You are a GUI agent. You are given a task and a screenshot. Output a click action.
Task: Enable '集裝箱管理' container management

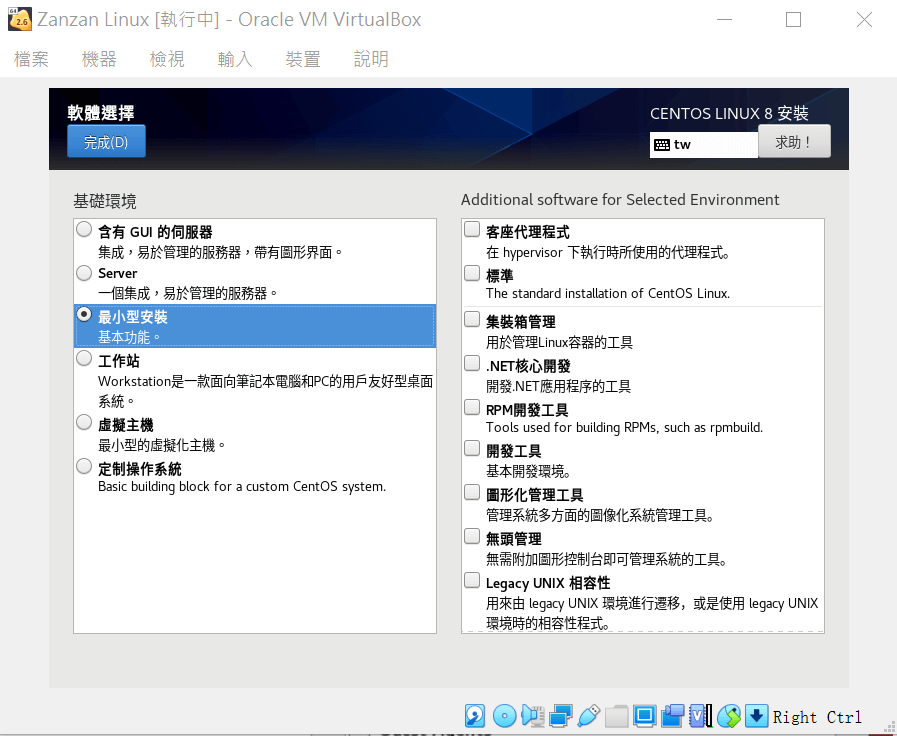(x=472, y=319)
